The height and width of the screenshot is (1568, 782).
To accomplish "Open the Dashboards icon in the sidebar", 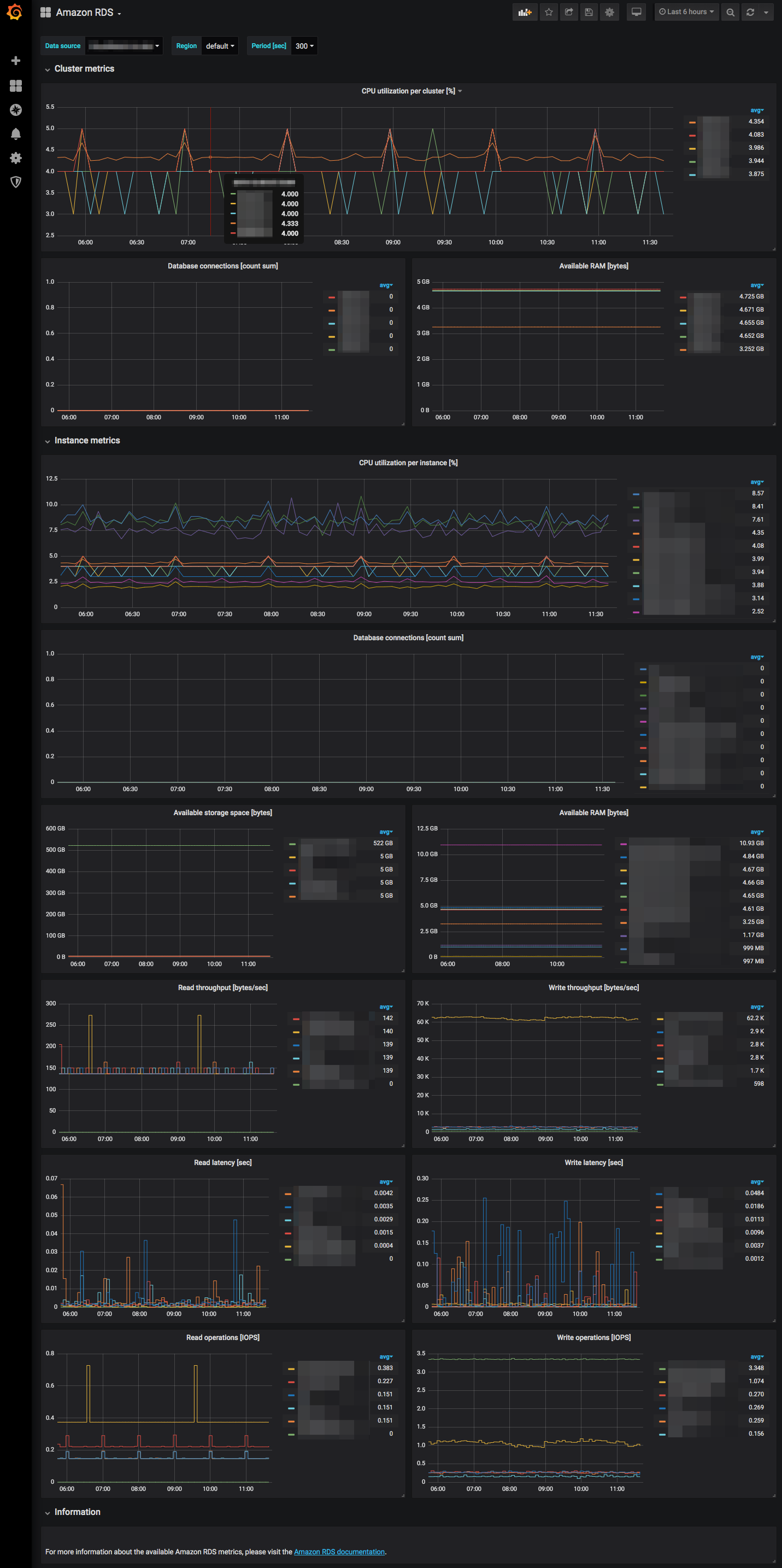I will [16, 86].
